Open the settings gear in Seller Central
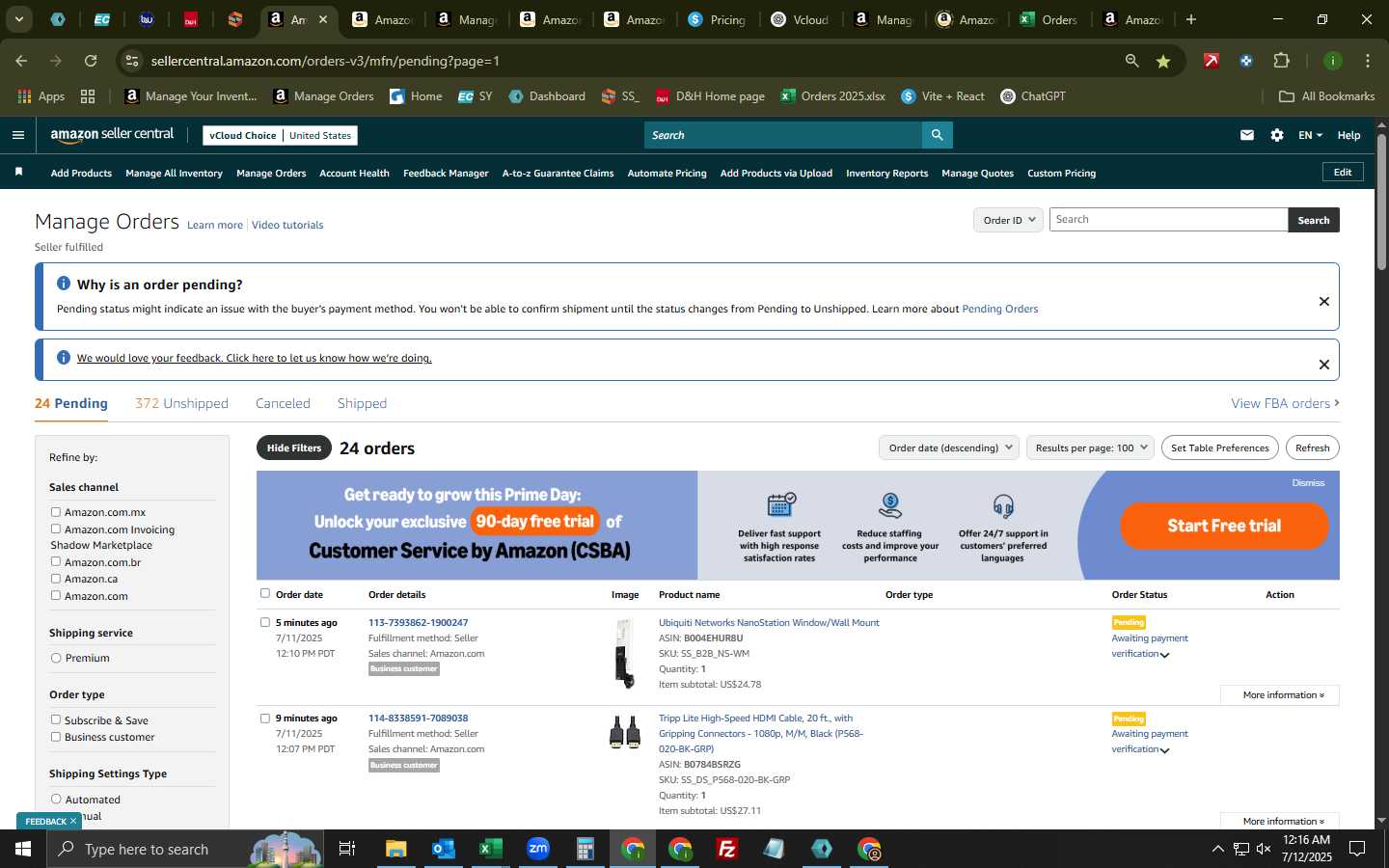Screen dimensions: 1389x868 pyautogui.click(x=1277, y=135)
